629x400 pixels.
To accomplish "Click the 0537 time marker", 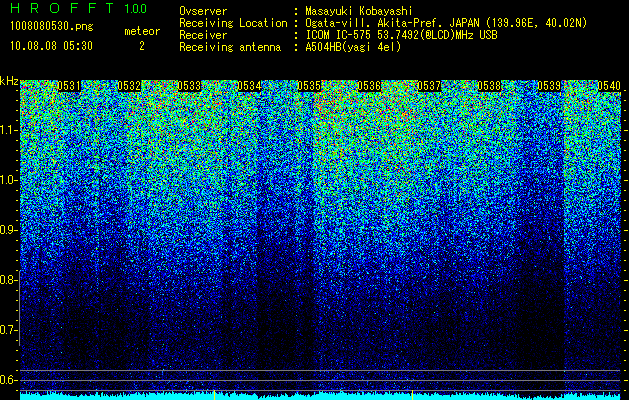I will coord(429,86).
